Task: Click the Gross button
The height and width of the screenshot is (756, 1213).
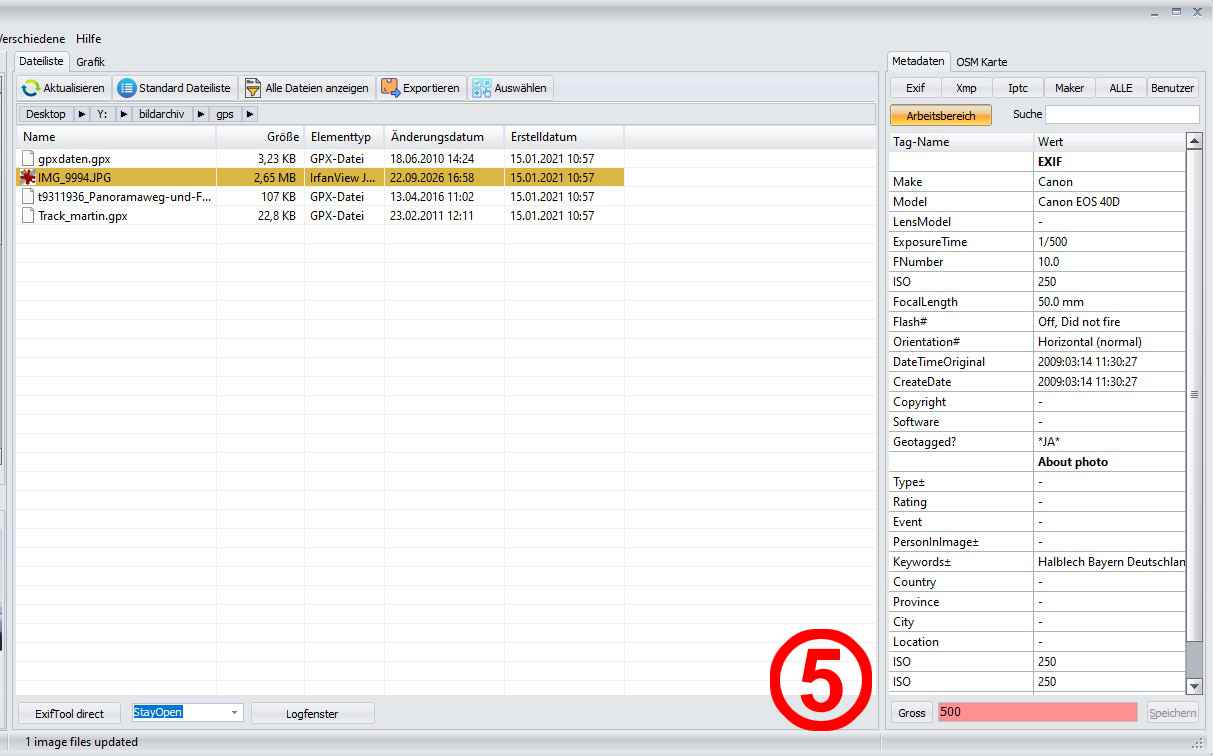Action: (912, 712)
